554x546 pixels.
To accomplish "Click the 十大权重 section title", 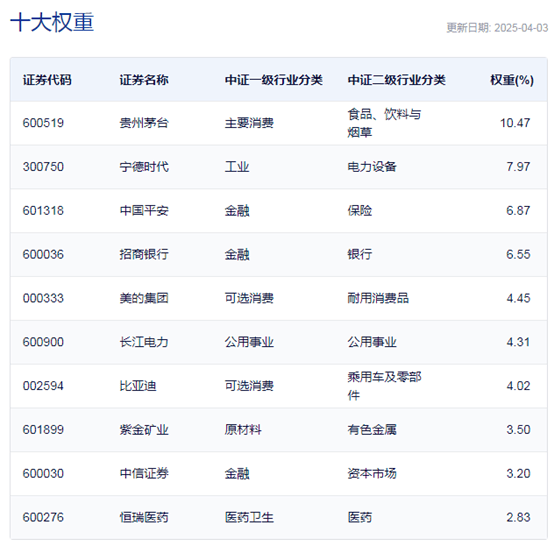I will point(52,22).
